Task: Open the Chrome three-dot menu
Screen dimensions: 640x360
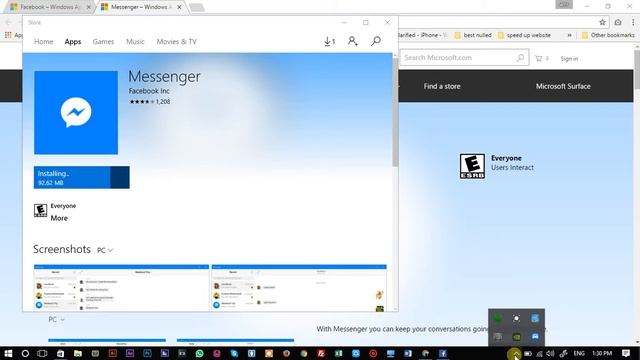Action: point(633,22)
